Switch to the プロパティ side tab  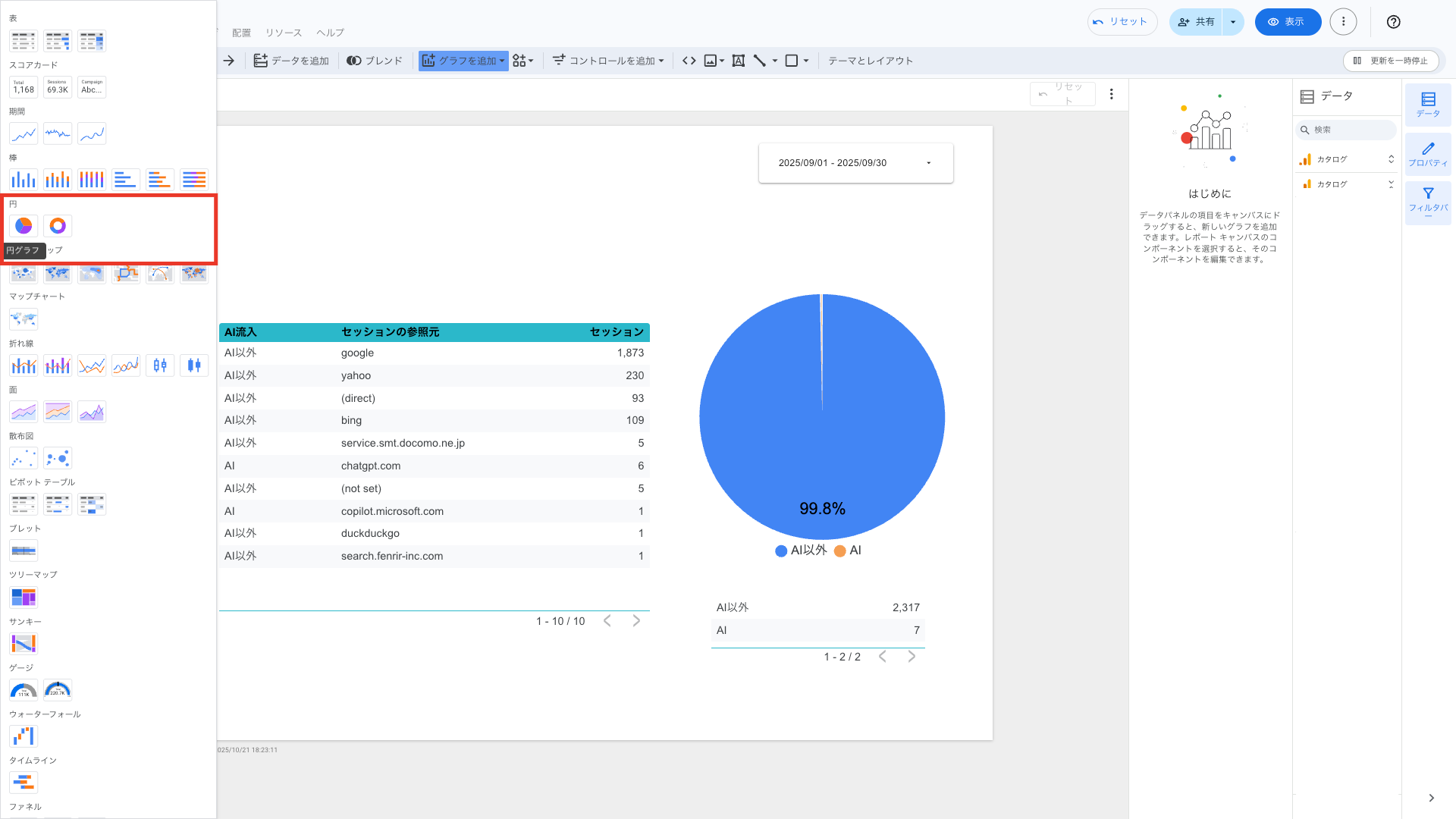pyautogui.click(x=1428, y=154)
